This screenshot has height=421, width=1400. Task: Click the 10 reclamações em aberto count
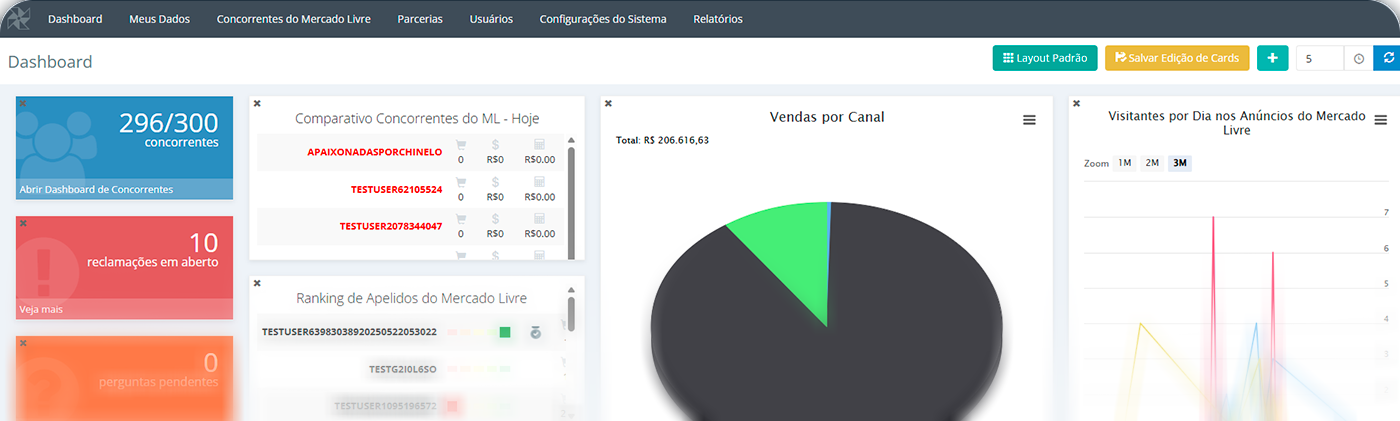[x=203, y=242]
